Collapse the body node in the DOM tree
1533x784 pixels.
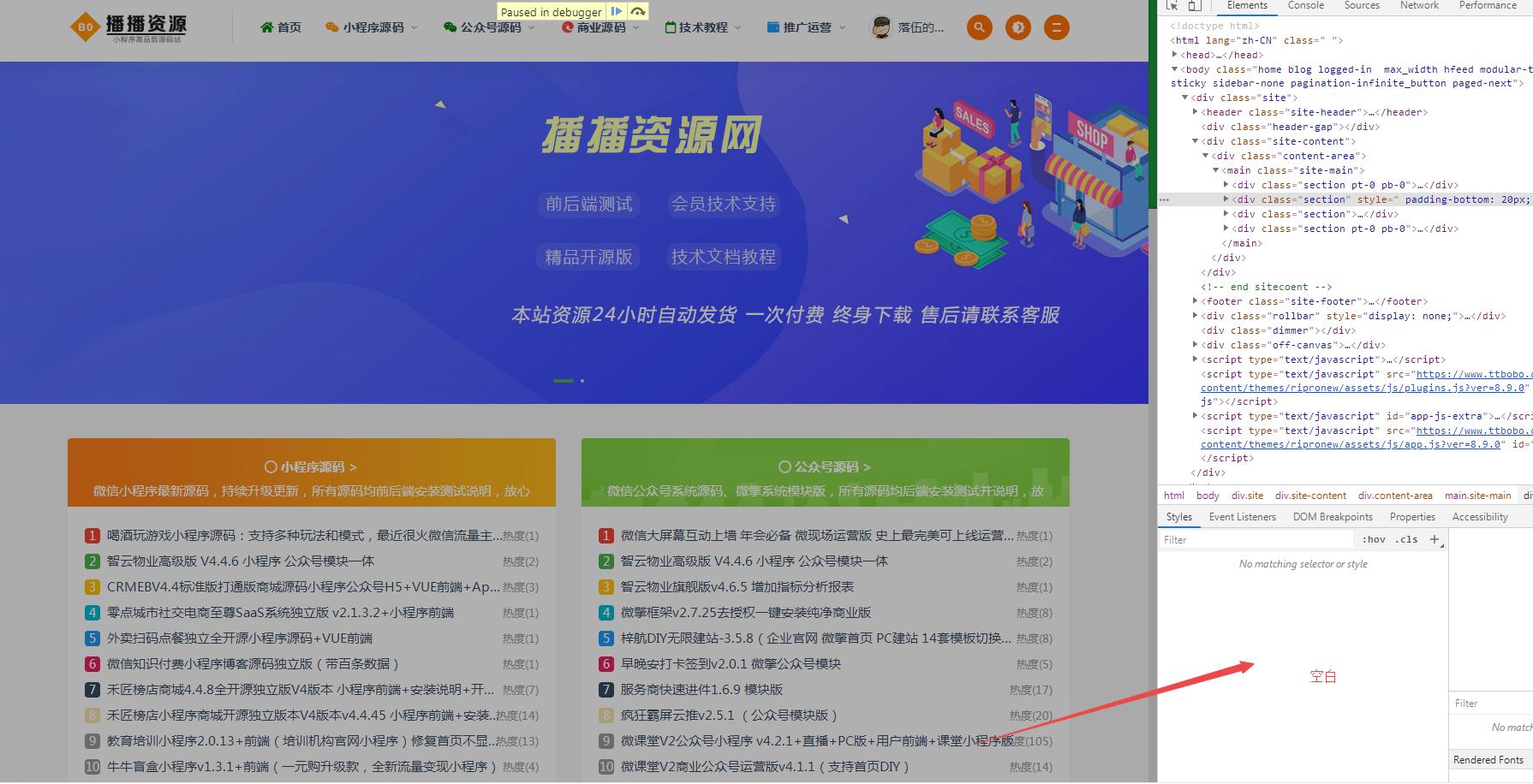[x=1175, y=69]
